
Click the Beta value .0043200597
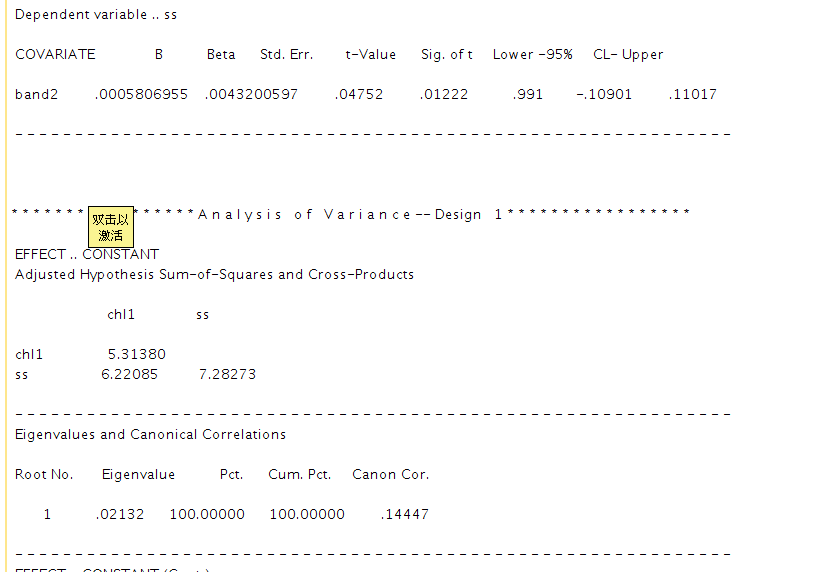251,94
